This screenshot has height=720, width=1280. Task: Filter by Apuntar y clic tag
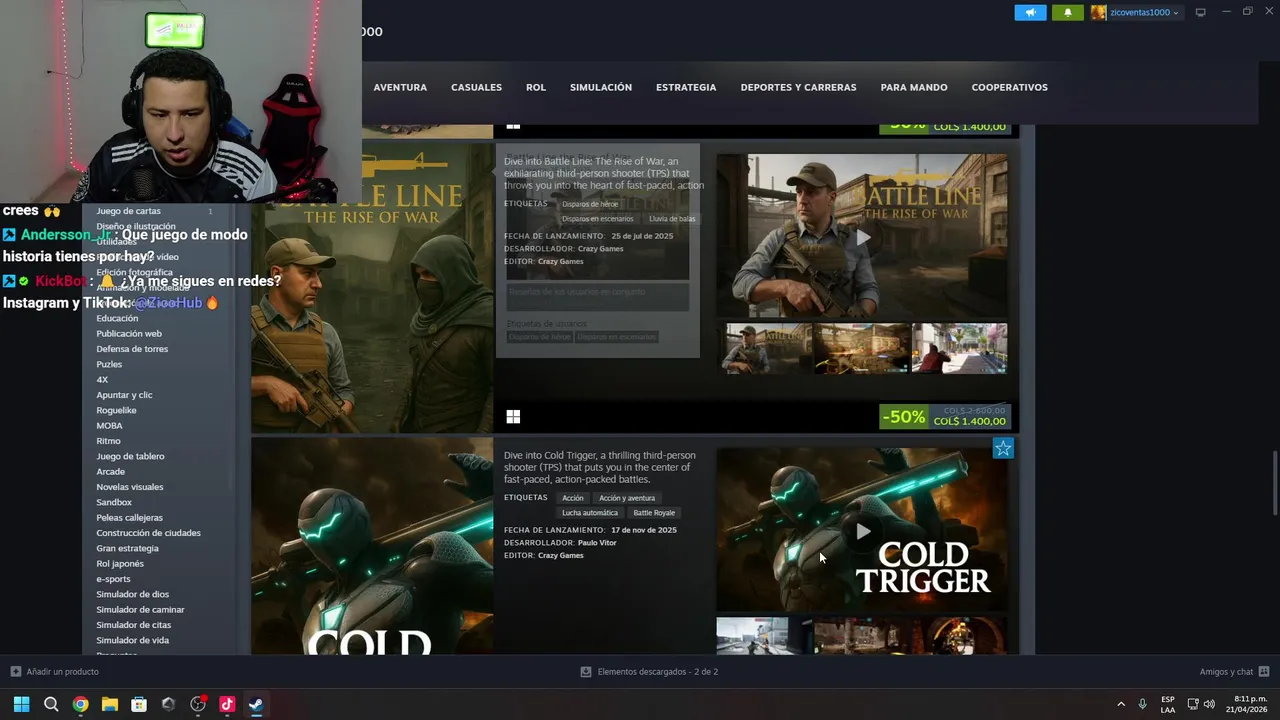click(x=124, y=395)
